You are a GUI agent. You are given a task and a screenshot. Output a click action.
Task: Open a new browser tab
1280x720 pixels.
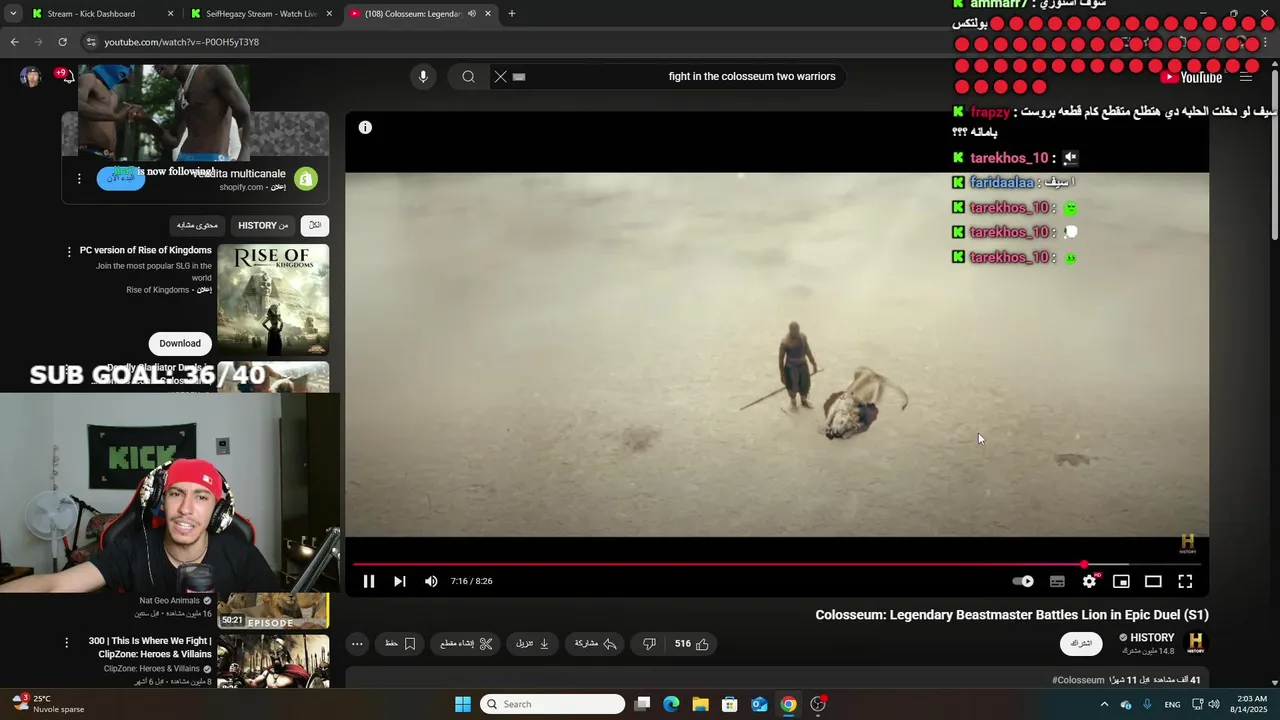pos(512,14)
